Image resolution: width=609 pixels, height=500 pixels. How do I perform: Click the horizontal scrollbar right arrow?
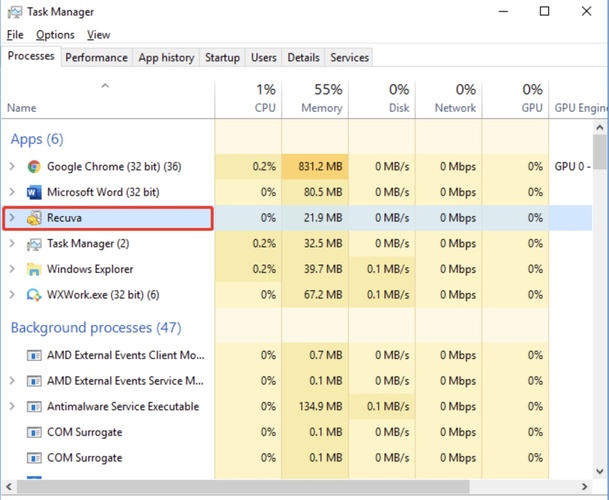pos(585,486)
